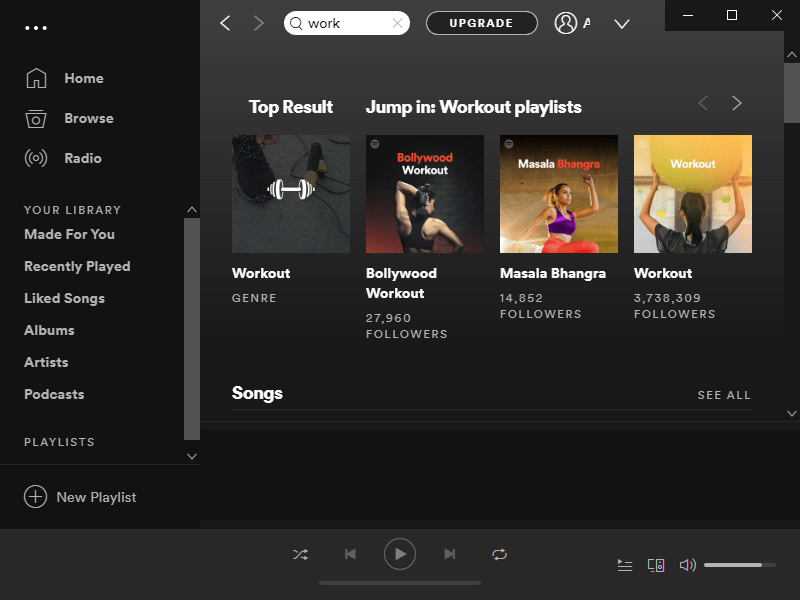
Task: Collapse Your Library with up chevron
Action: pos(192,209)
